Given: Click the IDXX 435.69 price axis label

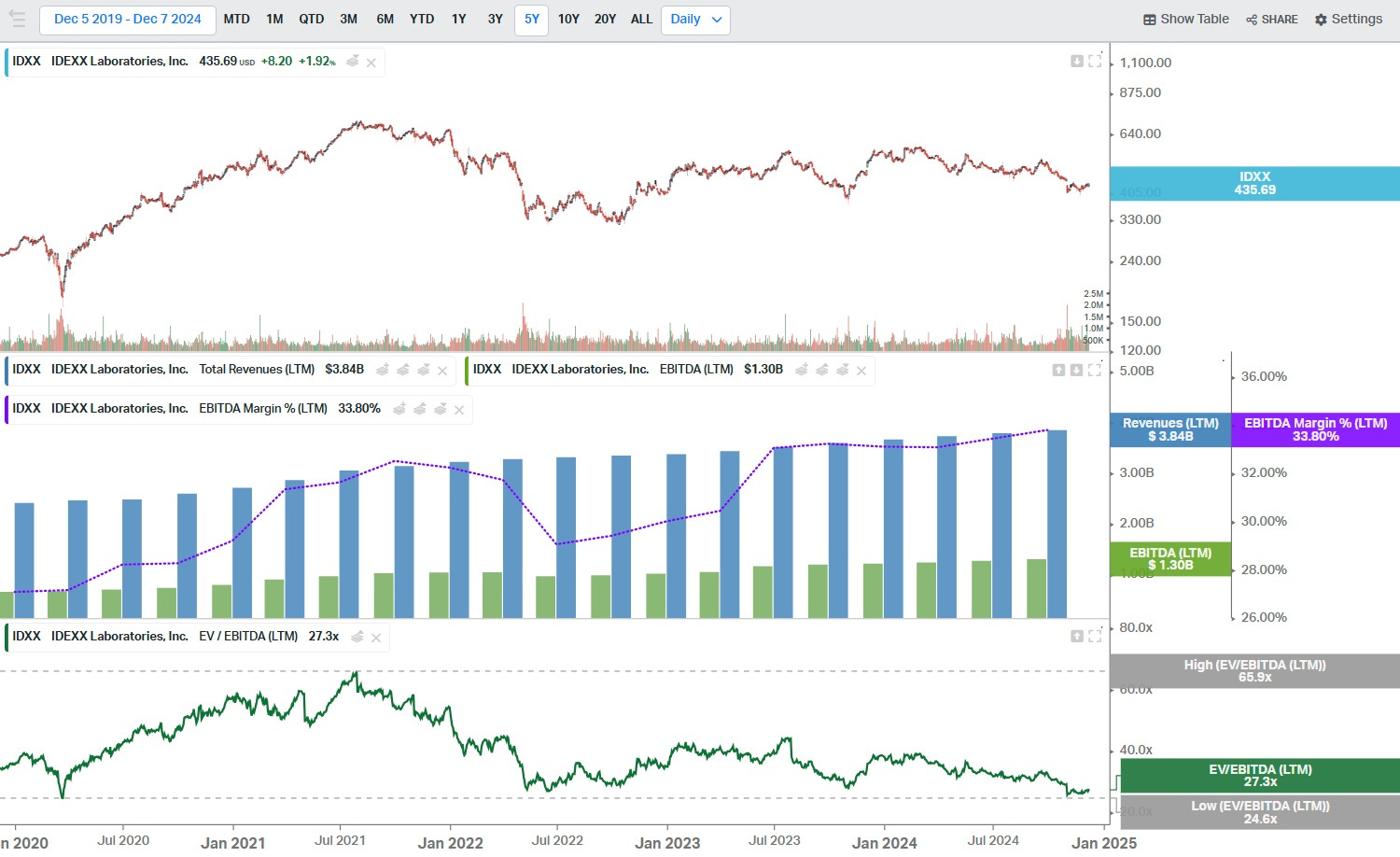Looking at the screenshot, I should click(1254, 183).
